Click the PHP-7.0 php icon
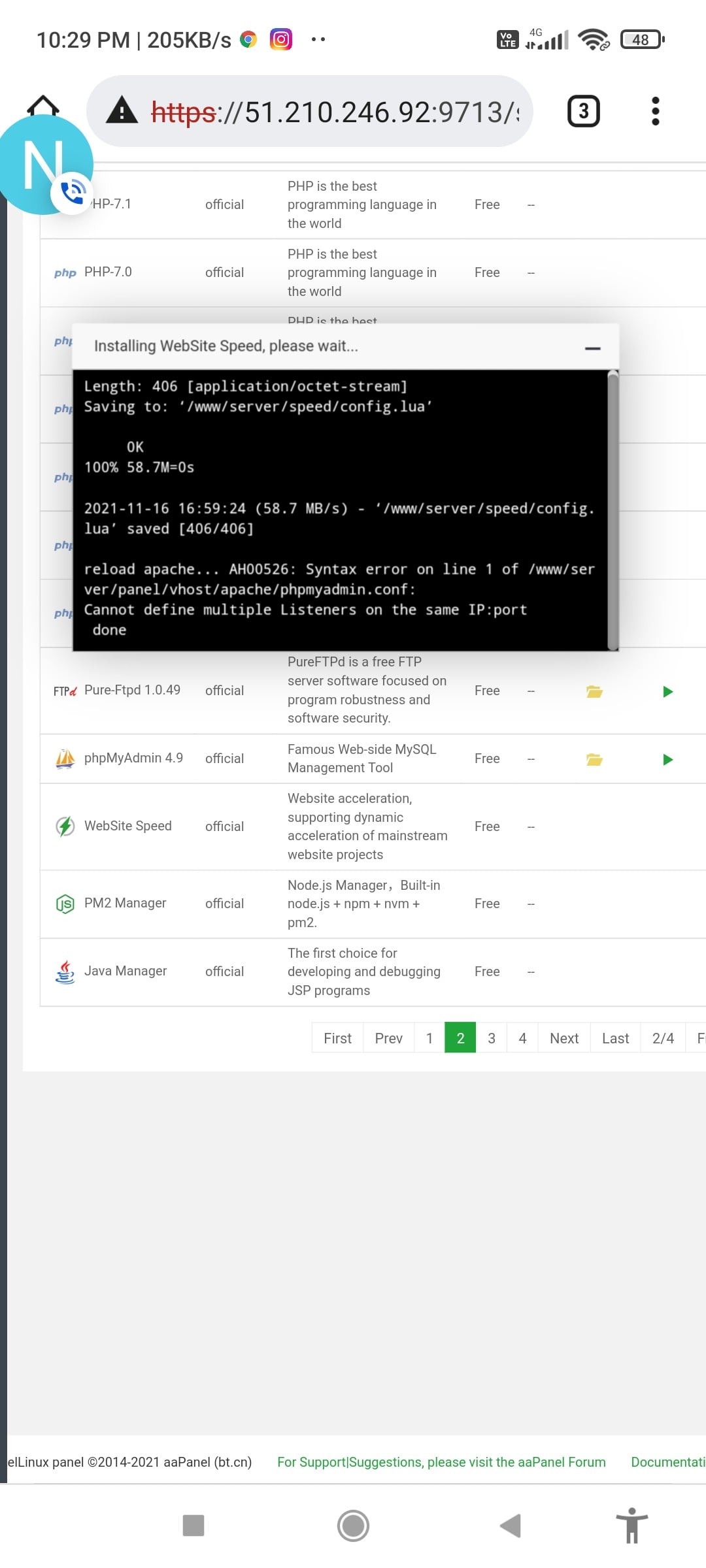Screen dimensions: 706x1568 click(65, 273)
